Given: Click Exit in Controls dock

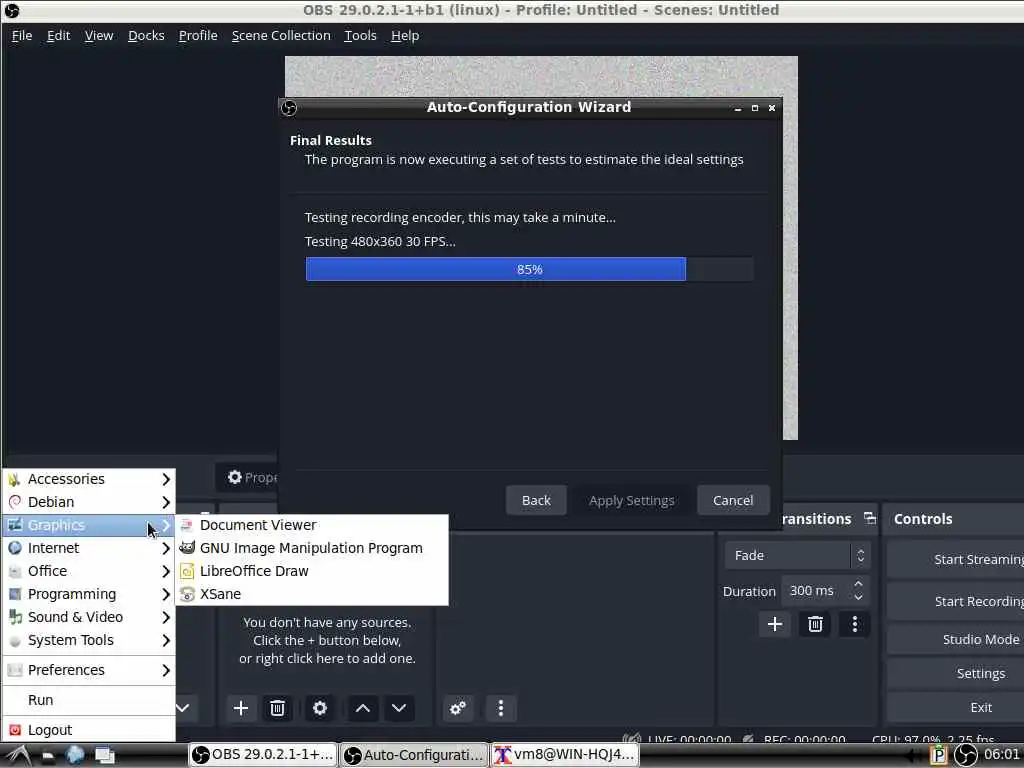Looking at the screenshot, I should click(955, 707).
